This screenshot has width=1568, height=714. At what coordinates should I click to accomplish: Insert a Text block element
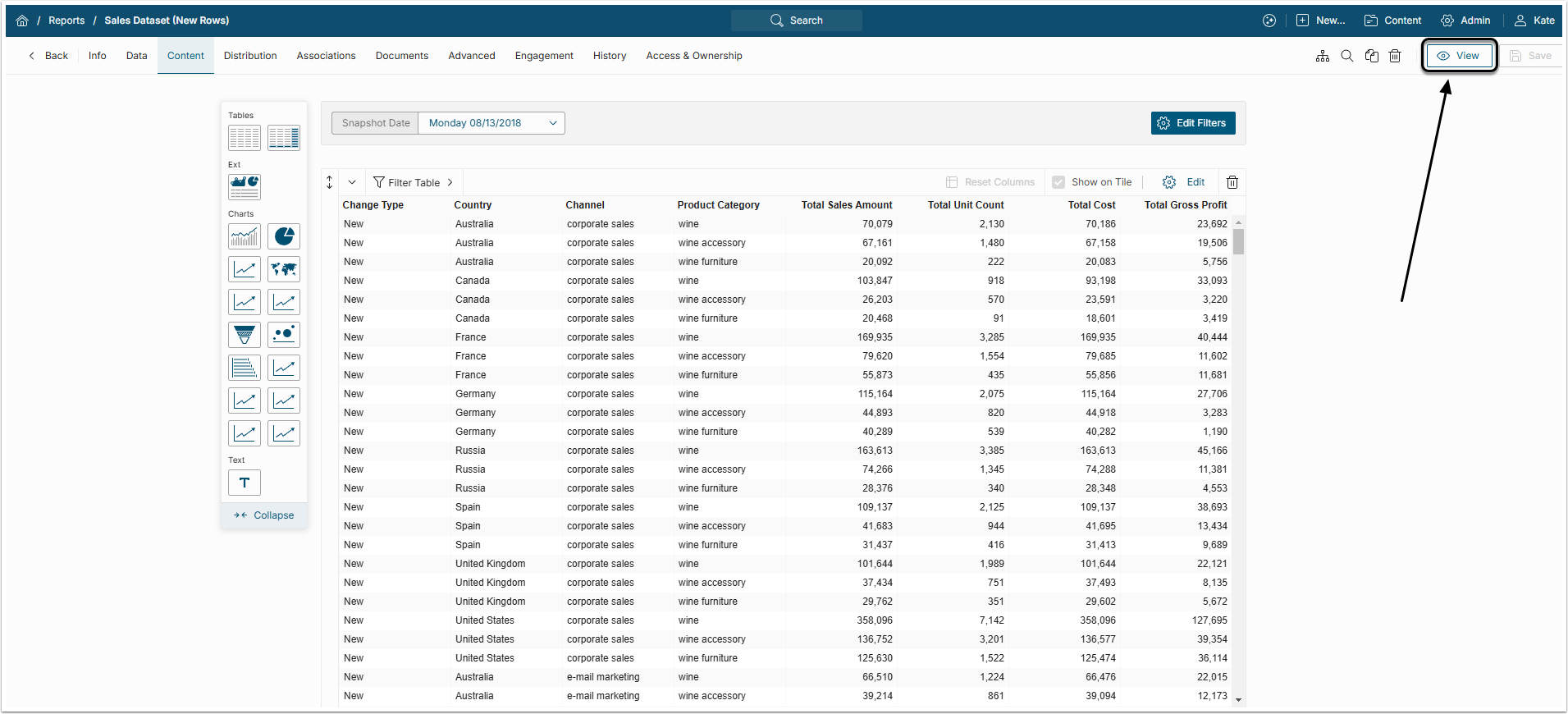click(x=245, y=483)
